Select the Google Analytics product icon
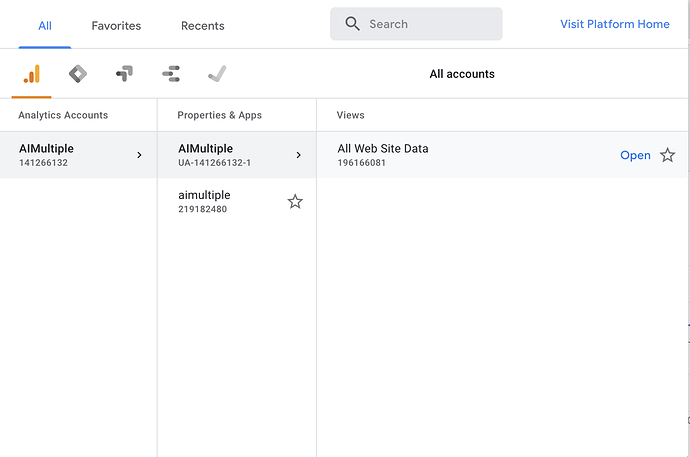 [x=32, y=74]
